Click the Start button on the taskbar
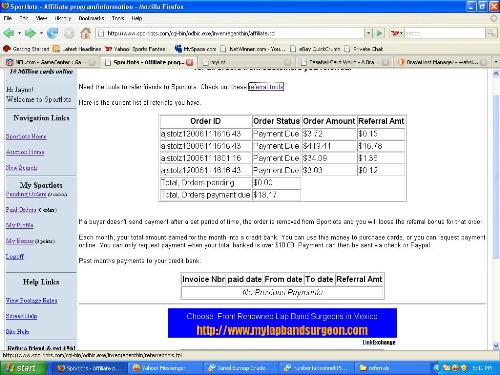The width and height of the screenshot is (500, 375). pyautogui.click(x=23, y=368)
